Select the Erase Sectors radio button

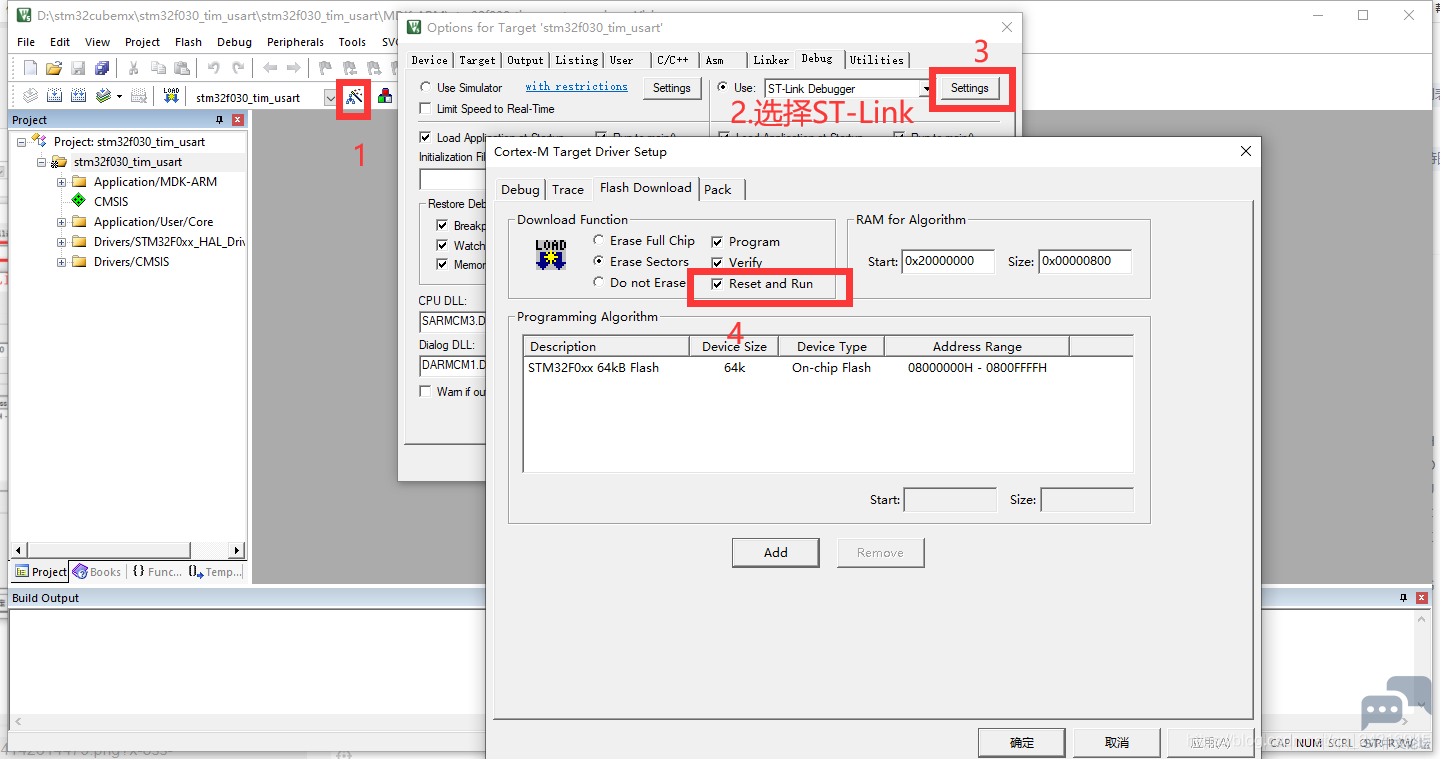point(598,262)
